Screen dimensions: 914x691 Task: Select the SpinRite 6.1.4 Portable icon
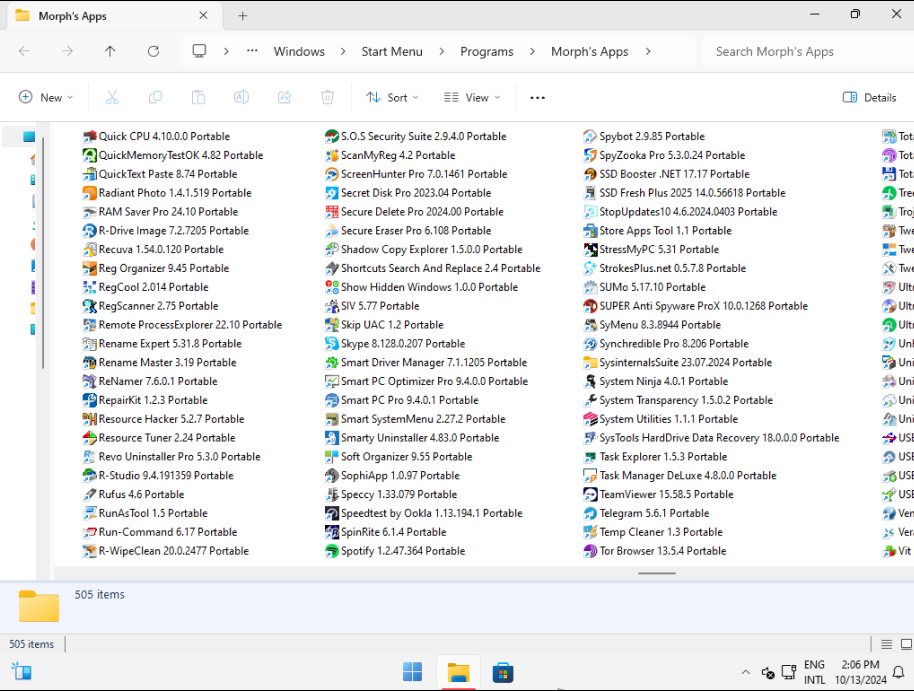[x=332, y=532]
